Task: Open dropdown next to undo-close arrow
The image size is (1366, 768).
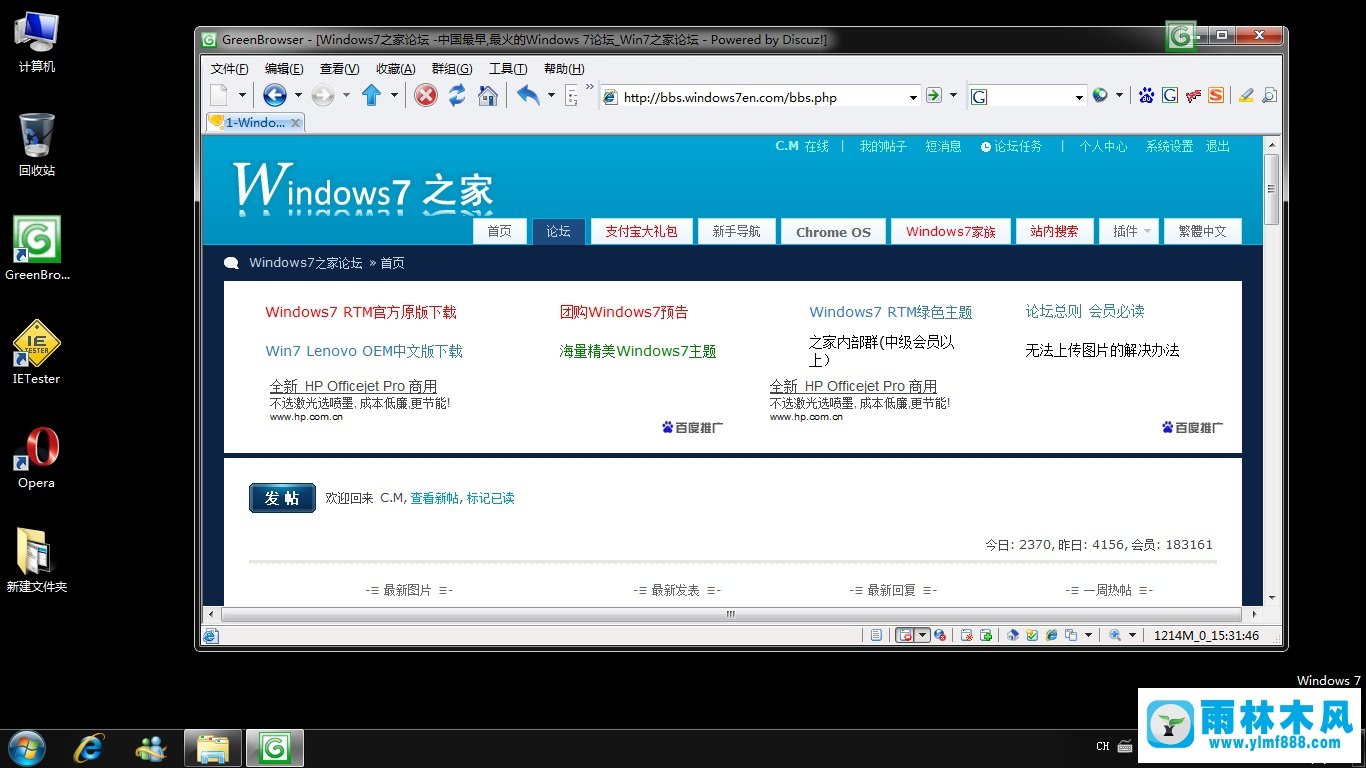Action: [x=551, y=96]
